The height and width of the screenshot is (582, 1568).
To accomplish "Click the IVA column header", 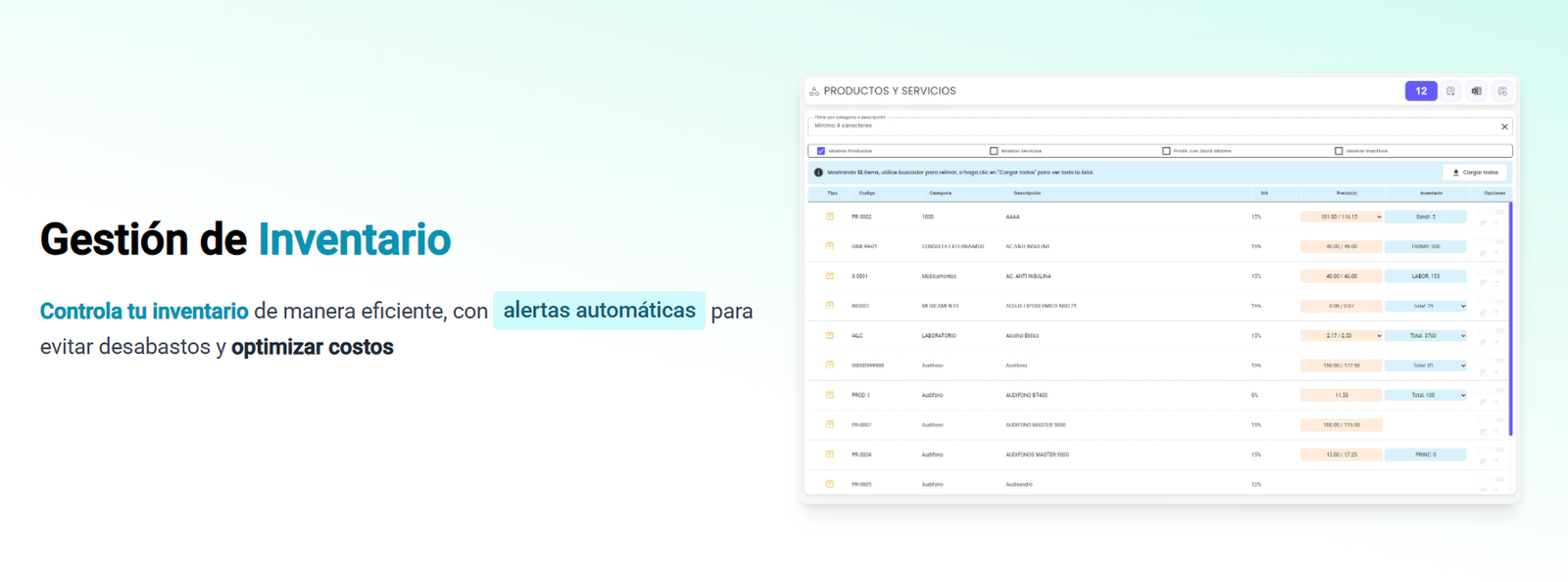I will (1264, 193).
